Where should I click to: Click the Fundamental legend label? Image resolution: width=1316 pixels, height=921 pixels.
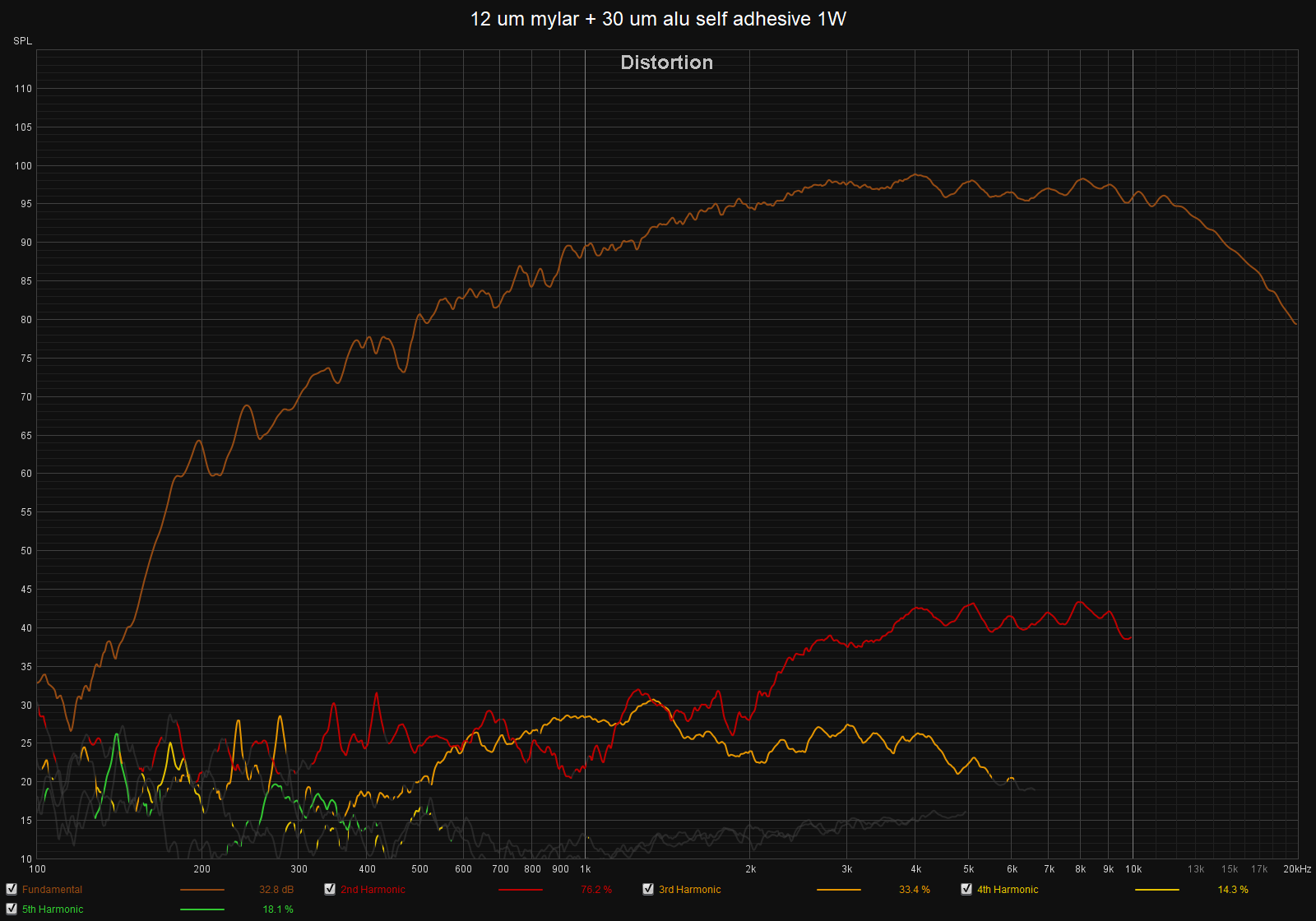click(x=52, y=890)
